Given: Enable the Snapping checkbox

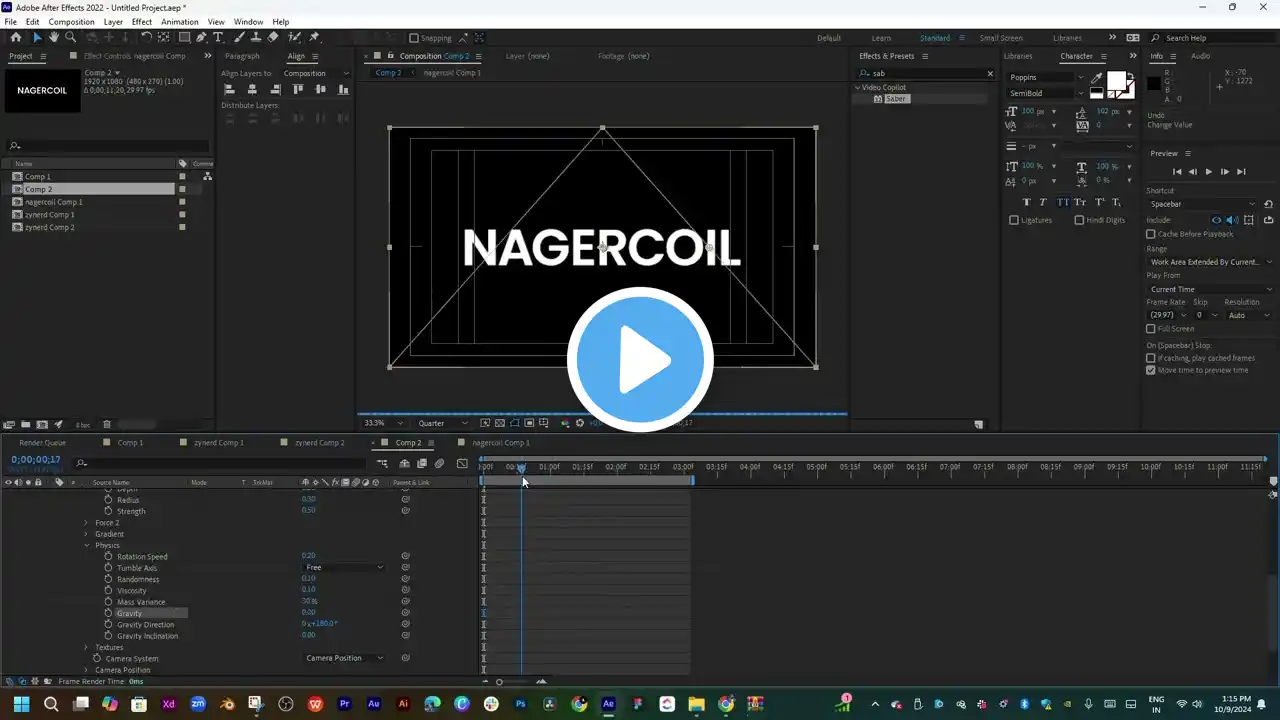Looking at the screenshot, I should pyautogui.click(x=414, y=38).
